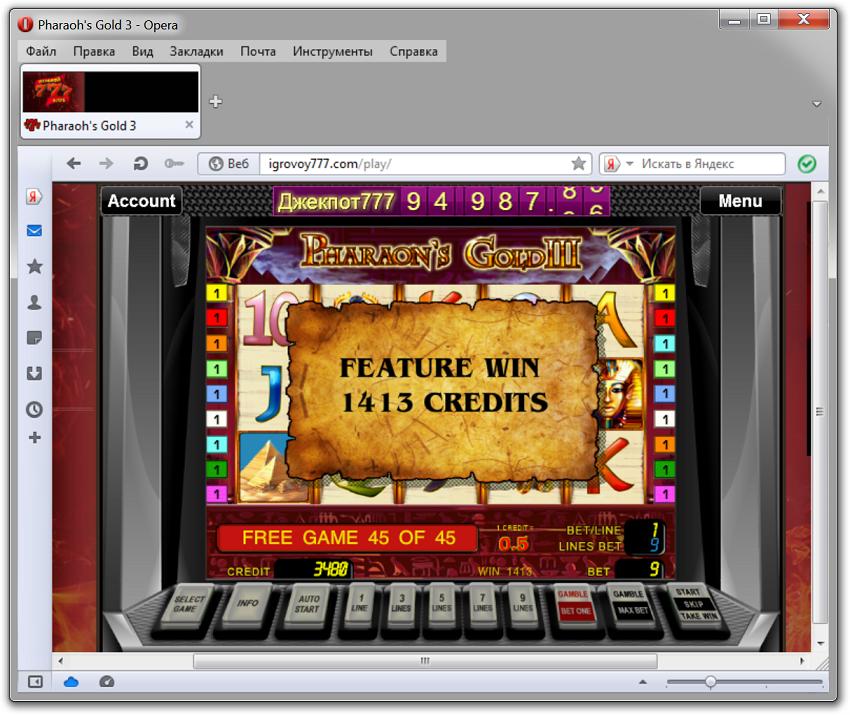
Task: Toggle the sidebar panel button in status bar
Action: 35,682
